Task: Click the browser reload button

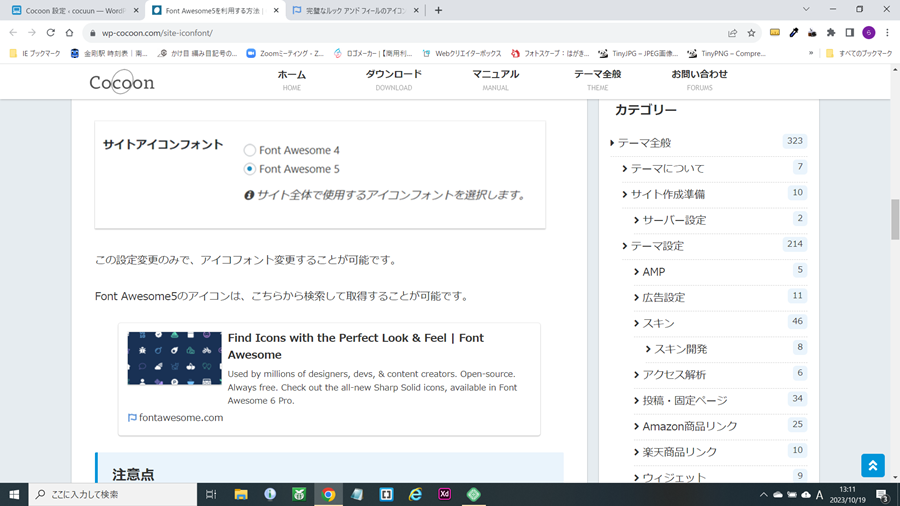Action: click(x=50, y=32)
